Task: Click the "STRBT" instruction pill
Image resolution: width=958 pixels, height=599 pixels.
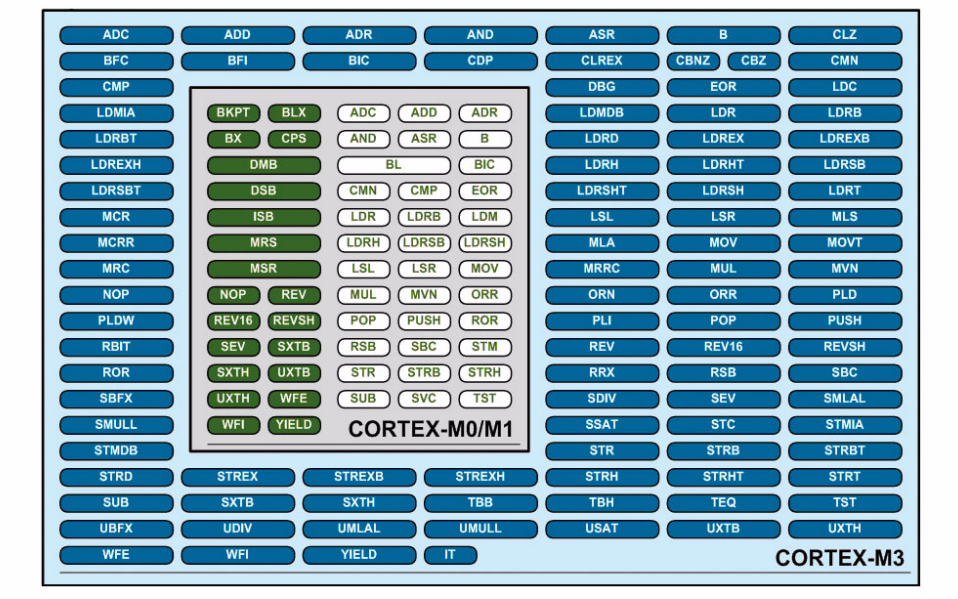Action: click(845, 450)
